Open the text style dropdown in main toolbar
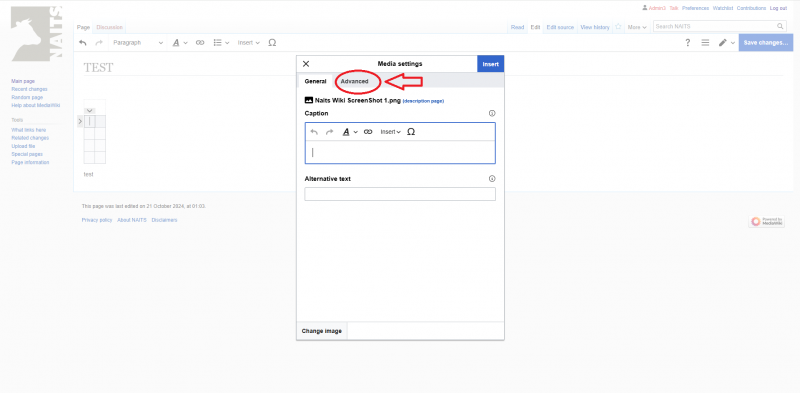Viewport: 800px width, 393px height. click(180, 43)
